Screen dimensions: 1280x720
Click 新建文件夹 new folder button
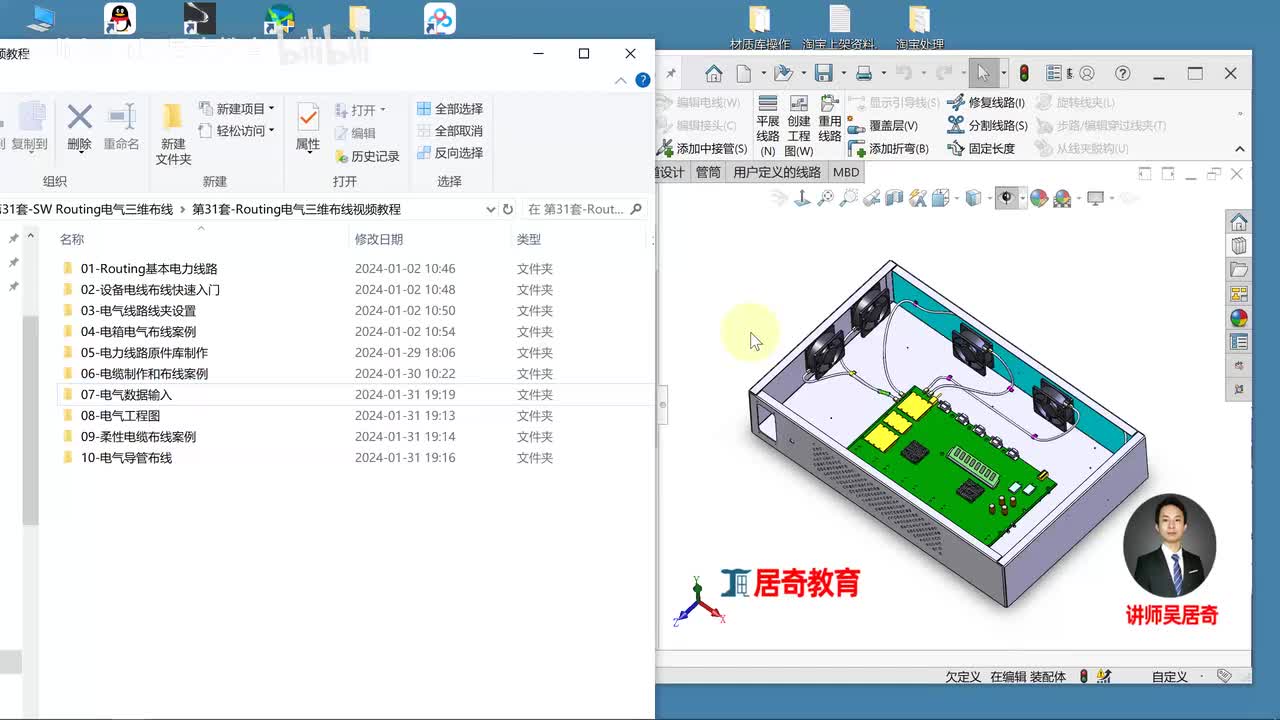point(173,135)
